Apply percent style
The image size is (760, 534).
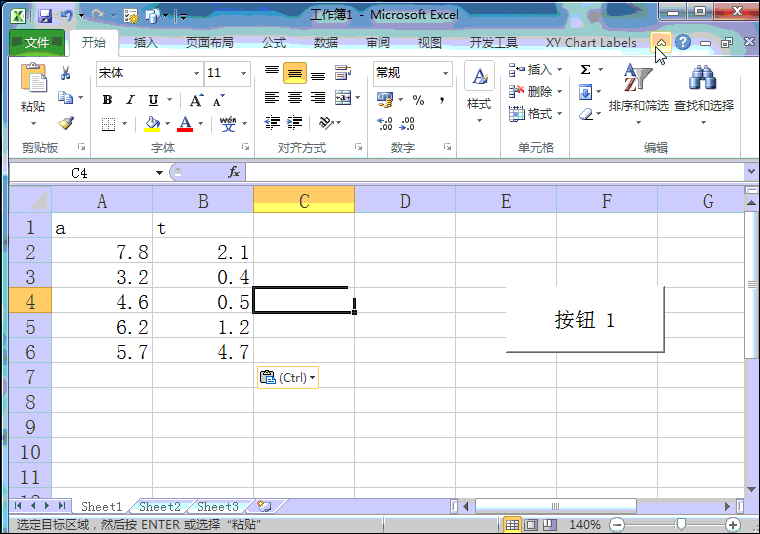418,100
